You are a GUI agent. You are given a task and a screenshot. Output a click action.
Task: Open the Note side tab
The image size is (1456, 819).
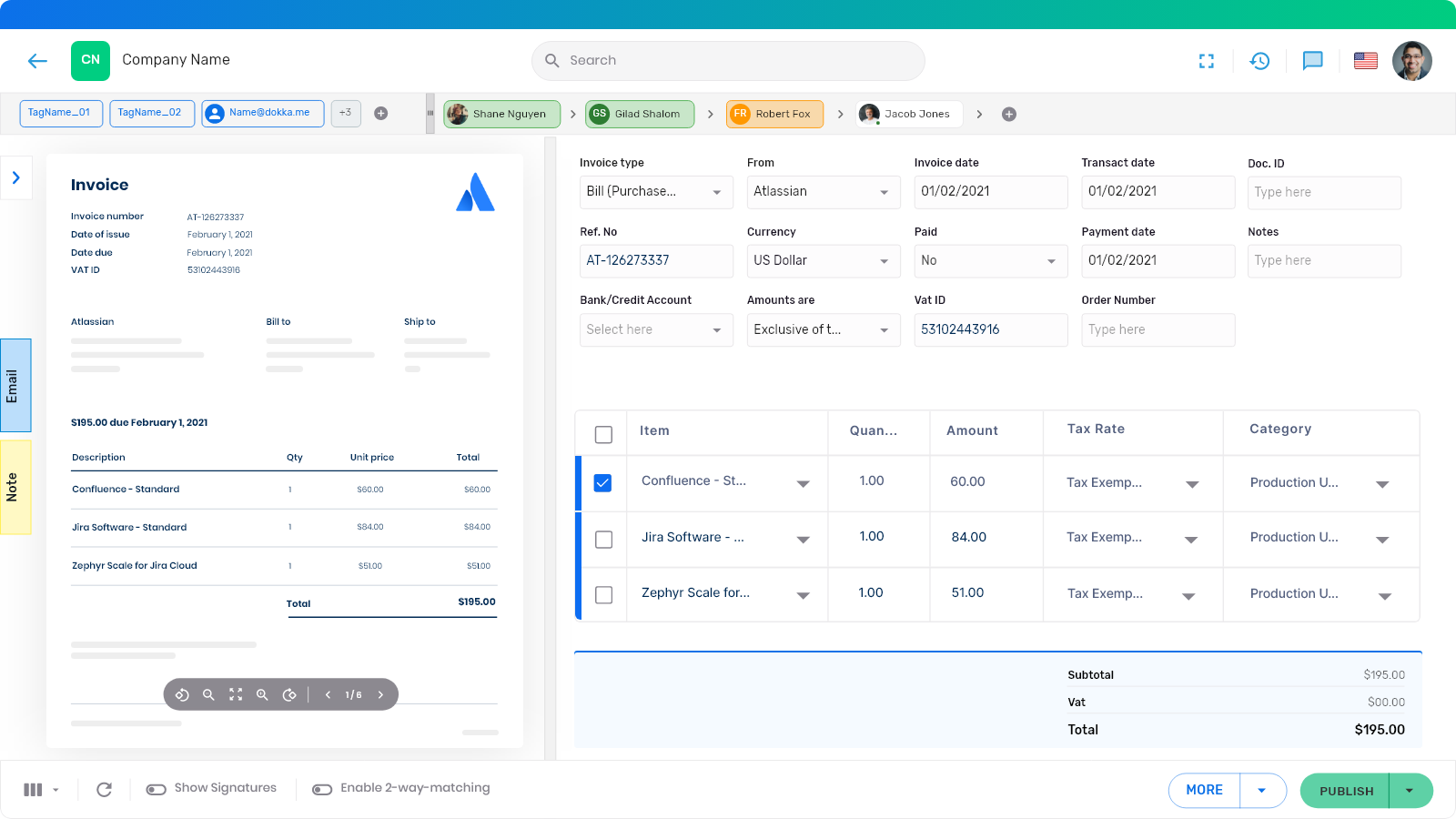pos(15,487)
